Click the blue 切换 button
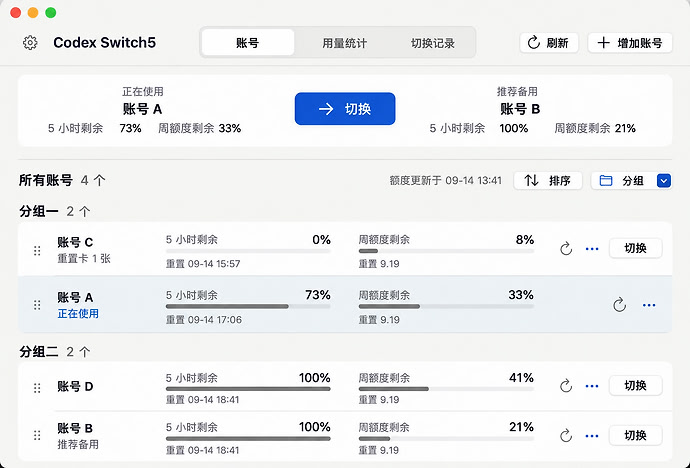The height and width of the screenshot is (468, 690). click(345, 109)
